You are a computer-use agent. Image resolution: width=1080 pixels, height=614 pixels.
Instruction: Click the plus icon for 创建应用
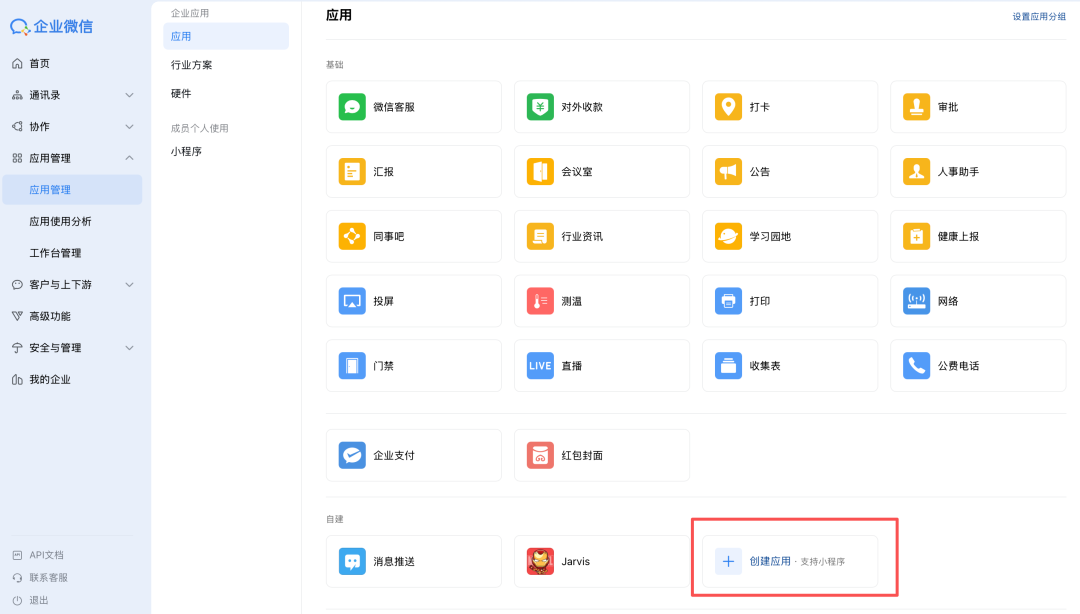pos(728,562)
